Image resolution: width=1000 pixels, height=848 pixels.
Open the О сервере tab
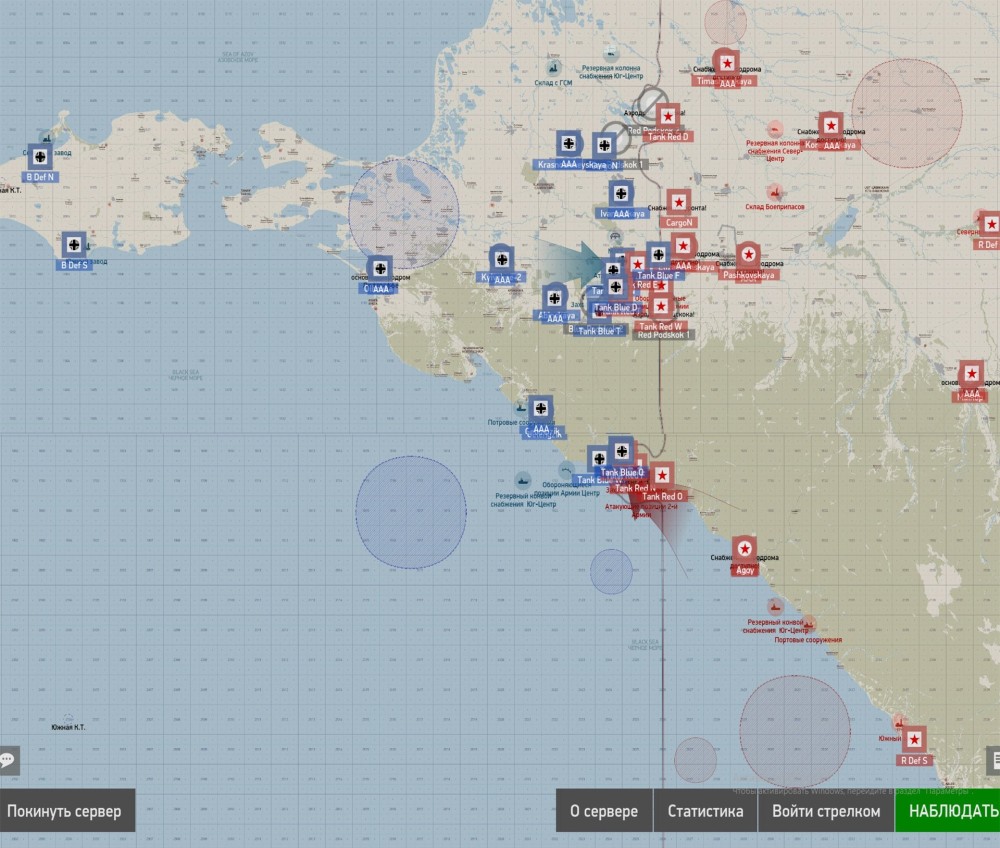click(x=604, y=811)
